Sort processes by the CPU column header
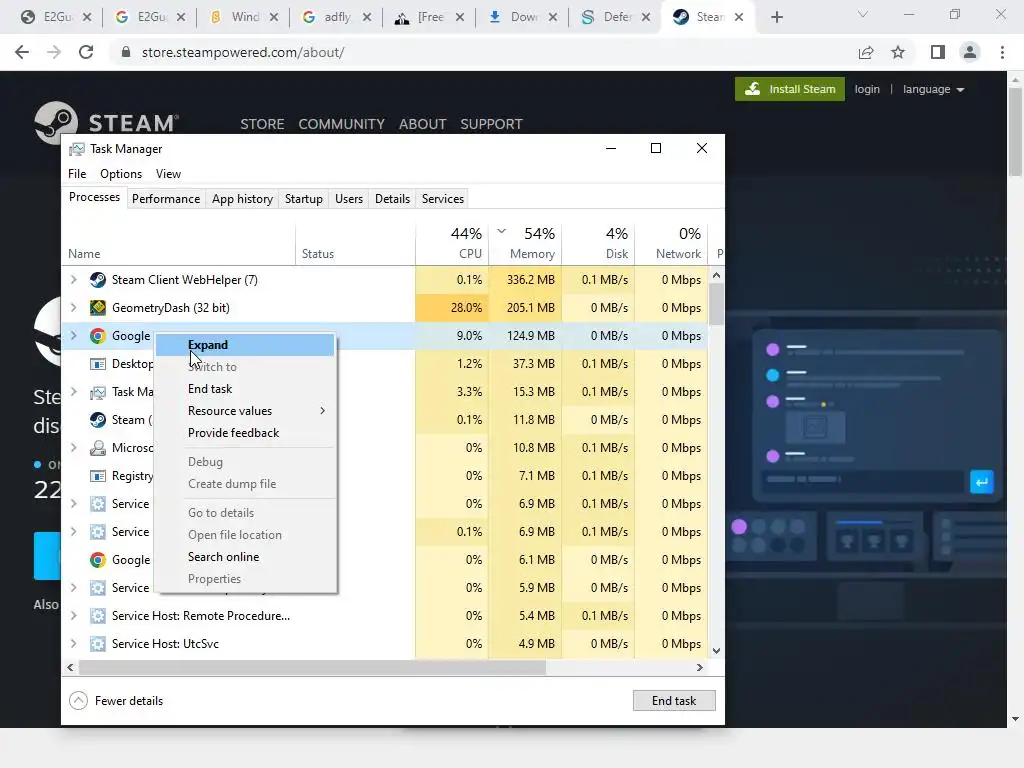Viewport: 1024px width, 768px height. pos(452,243)
